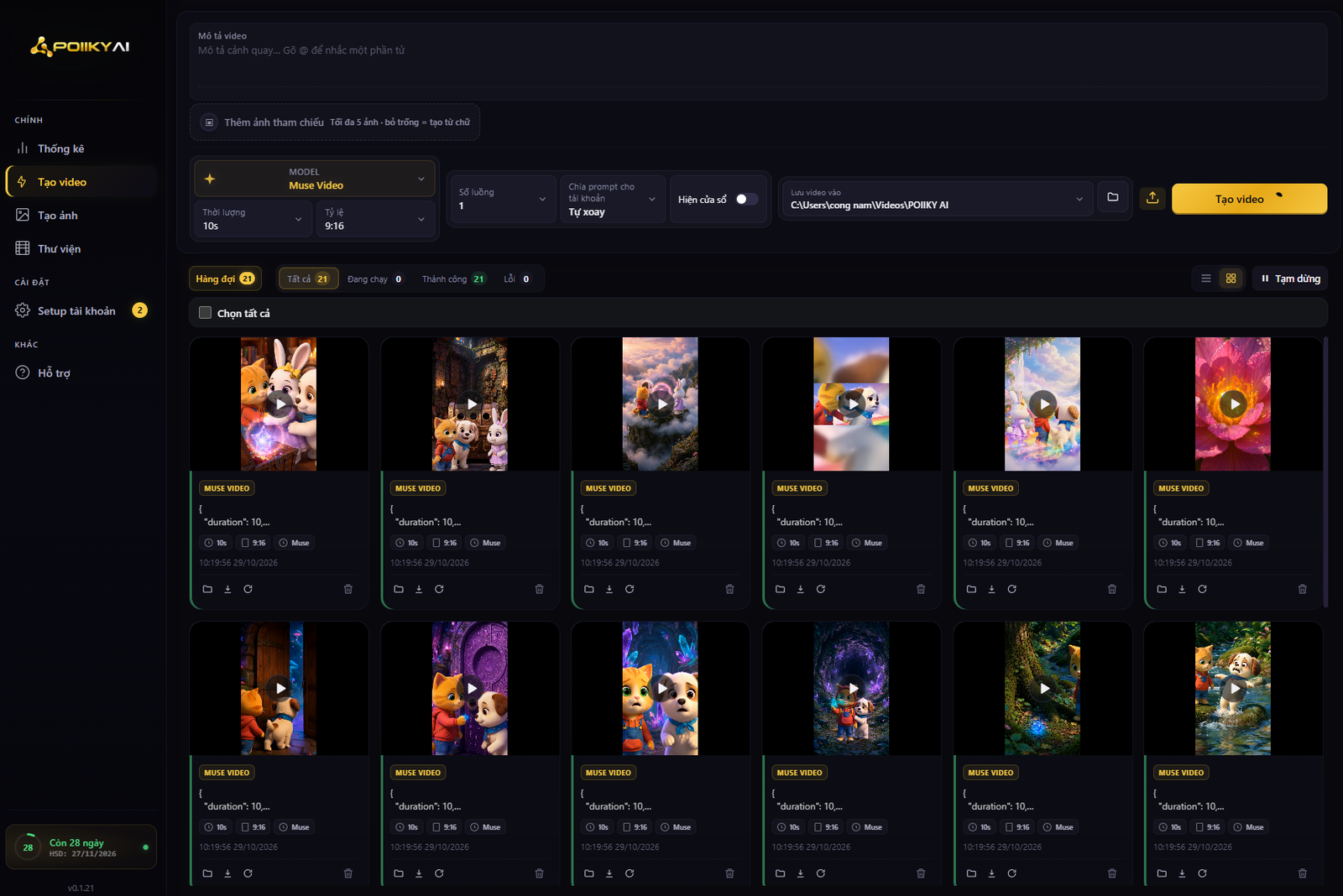Play the pink lotus flower video thumbnail

point(1233,404)
